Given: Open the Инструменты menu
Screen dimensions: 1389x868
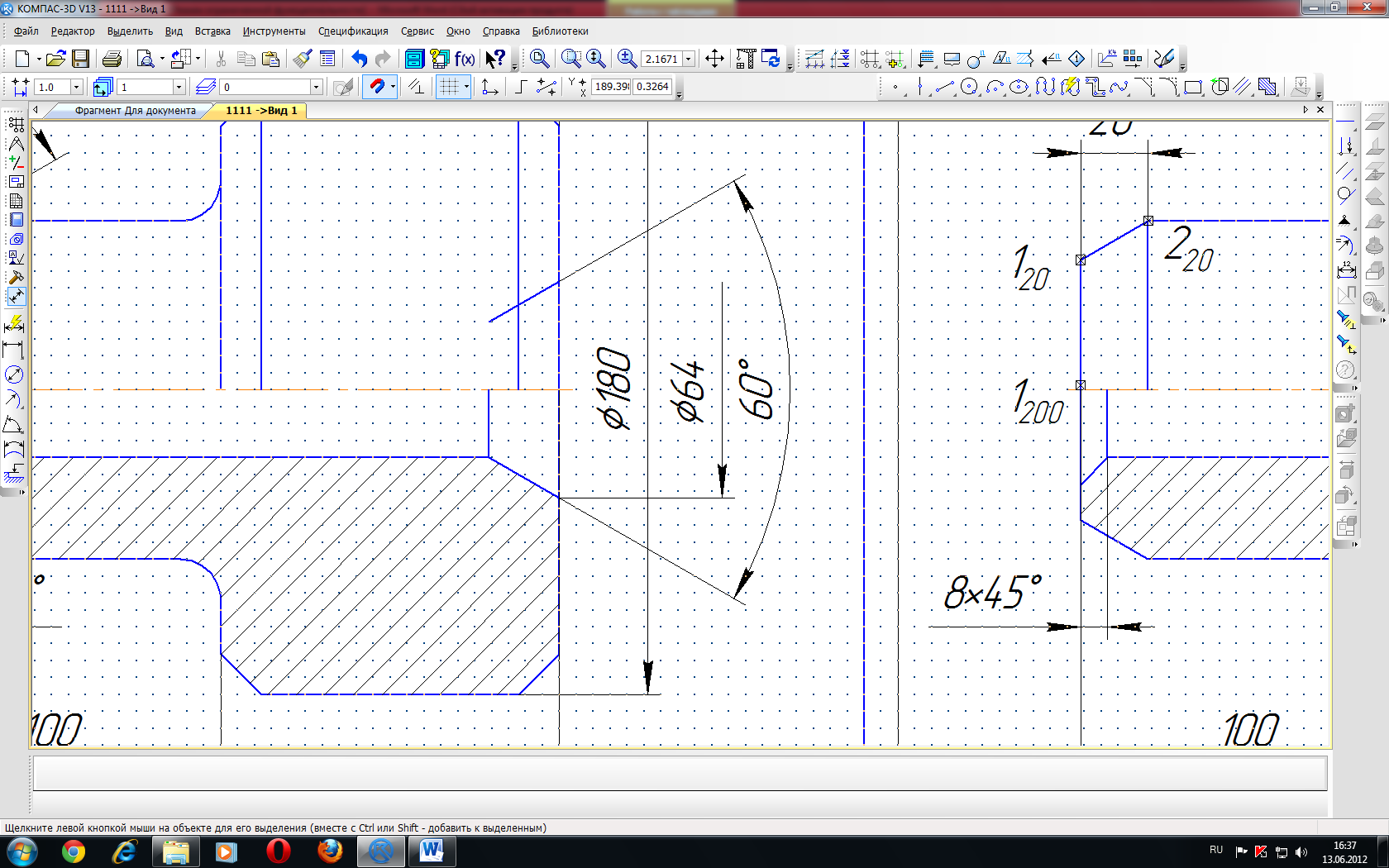Looking at the screenshot, I should [x=274, y=31].
